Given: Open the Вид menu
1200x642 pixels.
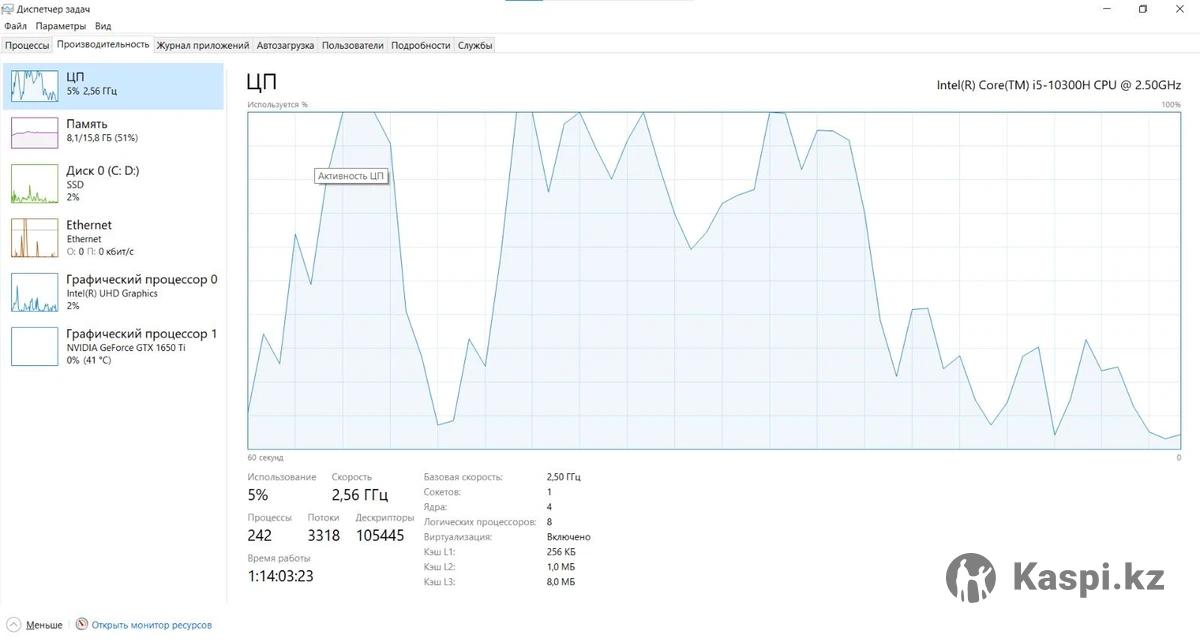Looking at the screenshot, I should pos(103,26).
